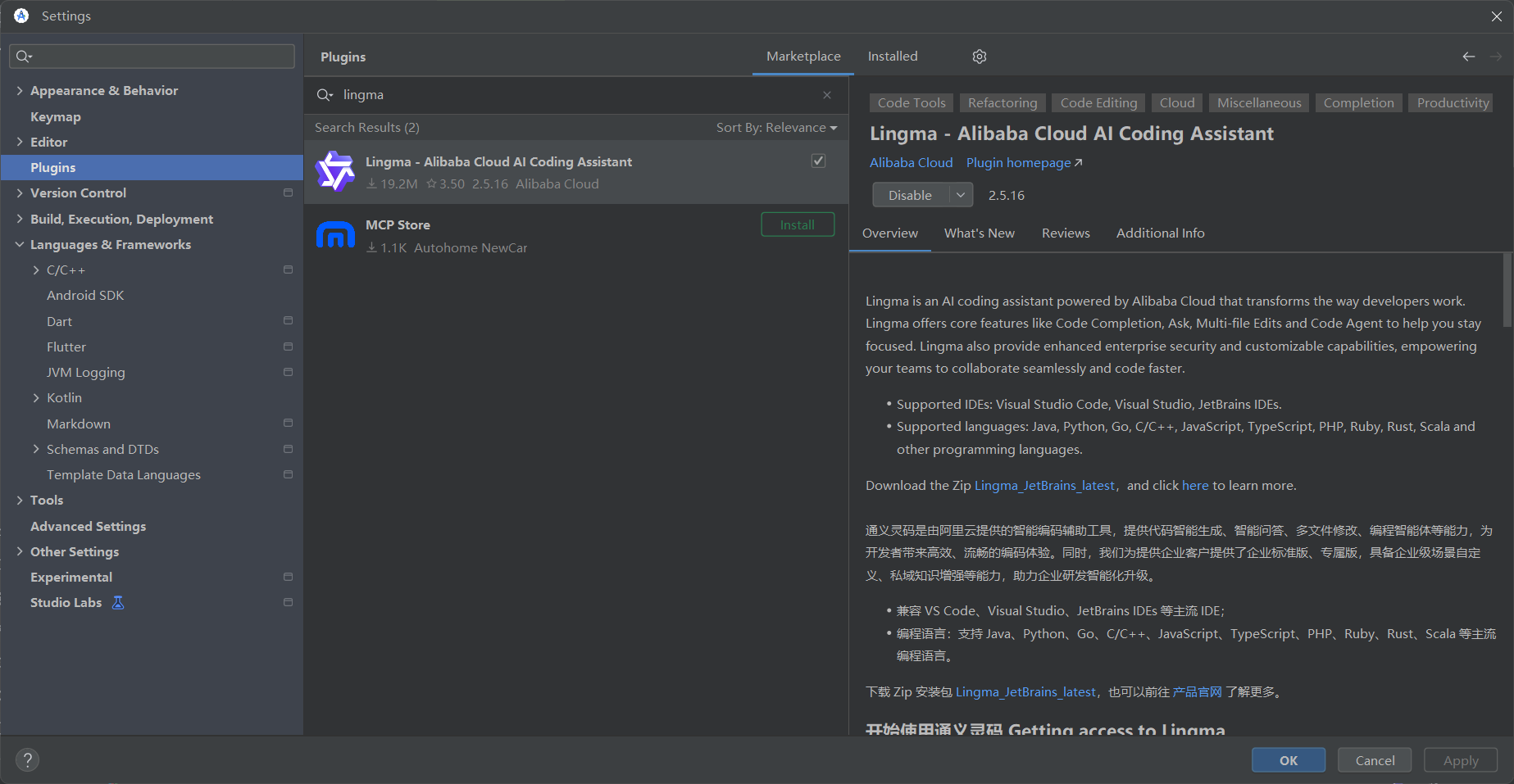Click the Code Tools tag
Screen dimensions: 1514x784
[x=912, y=103]
